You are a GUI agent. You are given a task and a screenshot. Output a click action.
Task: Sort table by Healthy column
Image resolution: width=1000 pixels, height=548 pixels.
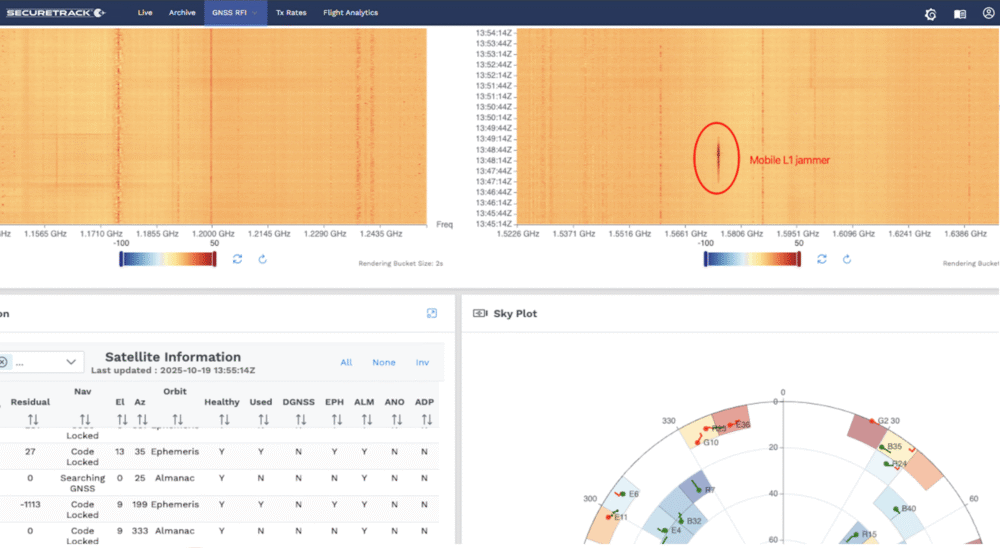pyautogui.click(x=224, y=420)
